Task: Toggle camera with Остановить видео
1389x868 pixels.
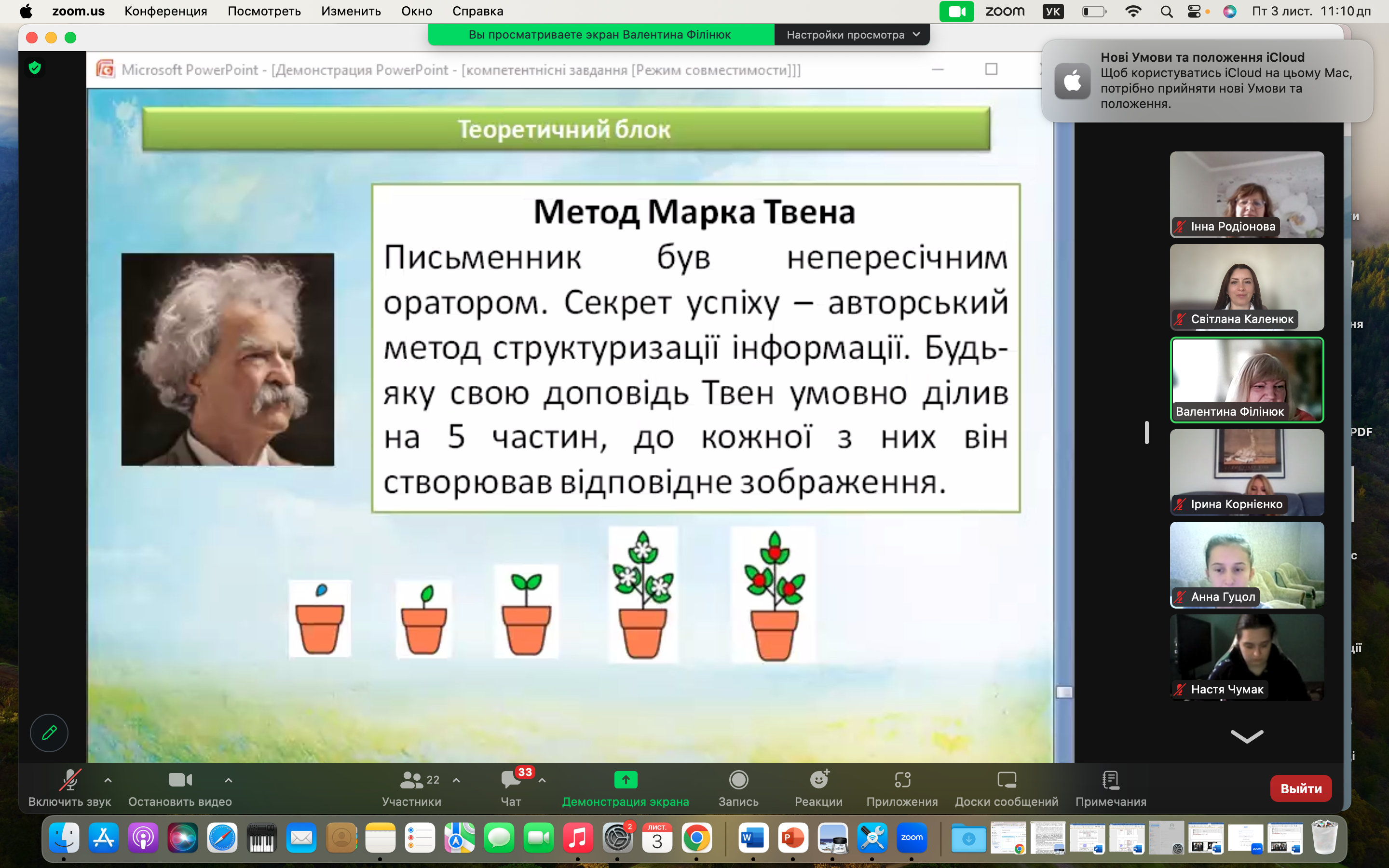Action: coord(179,780)
